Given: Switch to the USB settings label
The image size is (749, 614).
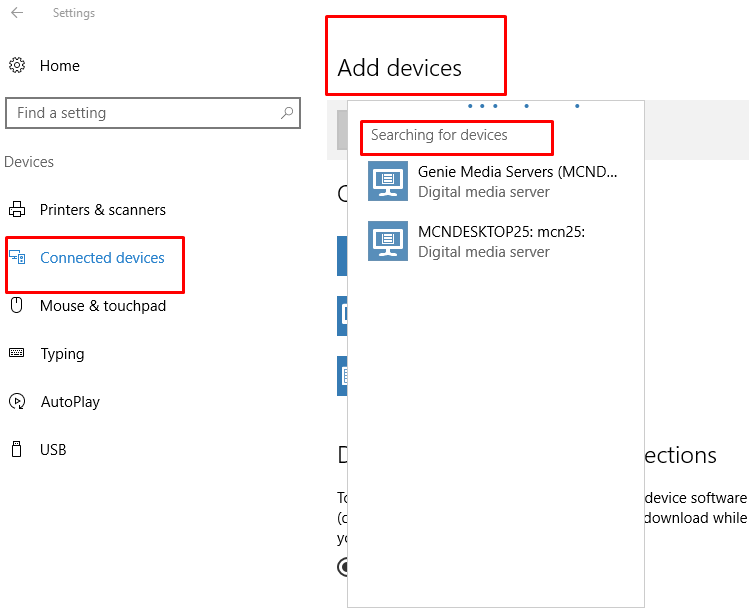Looking at the screenshot, I should [x=53, y=450].
